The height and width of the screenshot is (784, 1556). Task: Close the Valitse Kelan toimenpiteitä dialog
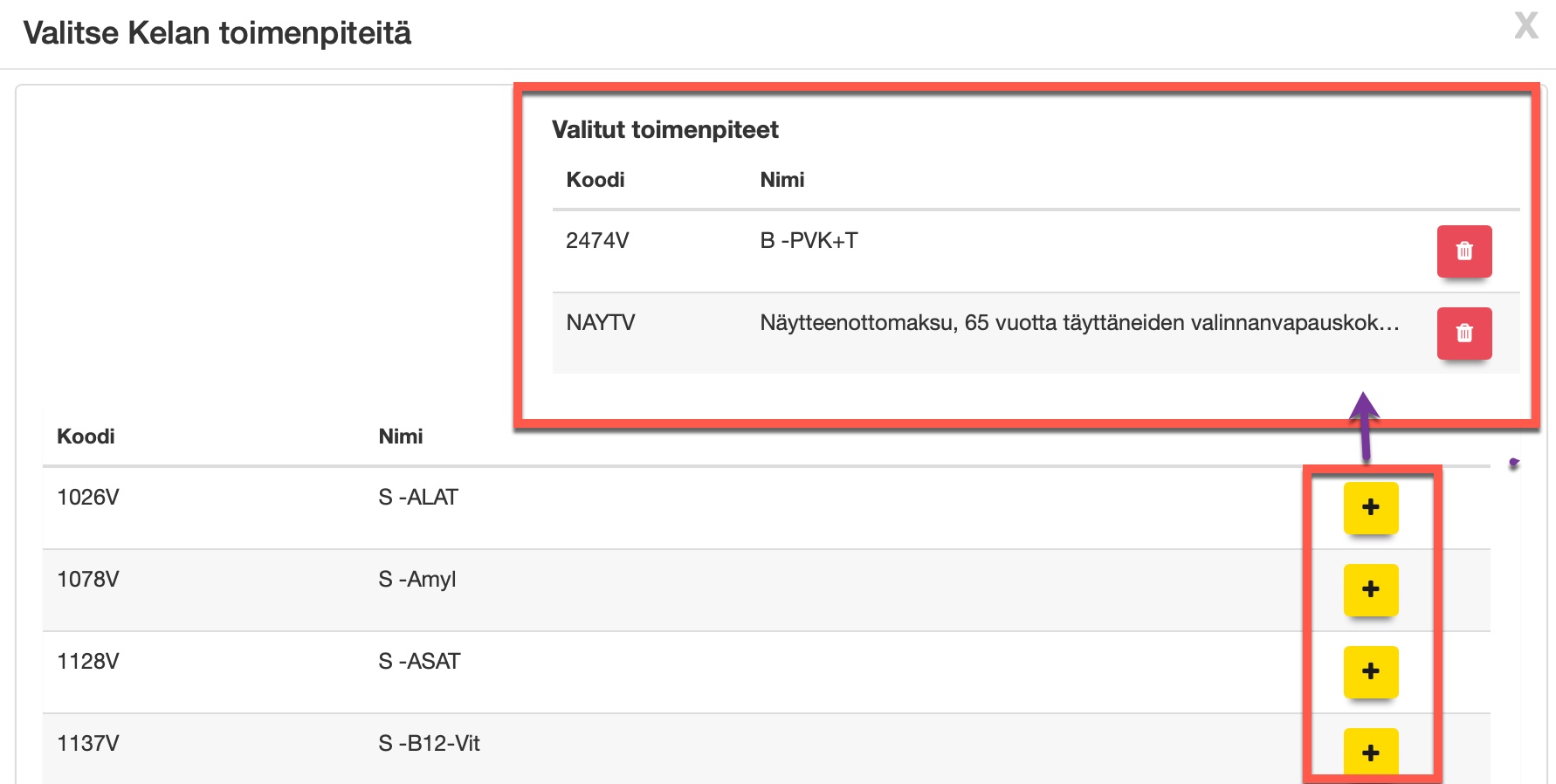pos(1526,25)
